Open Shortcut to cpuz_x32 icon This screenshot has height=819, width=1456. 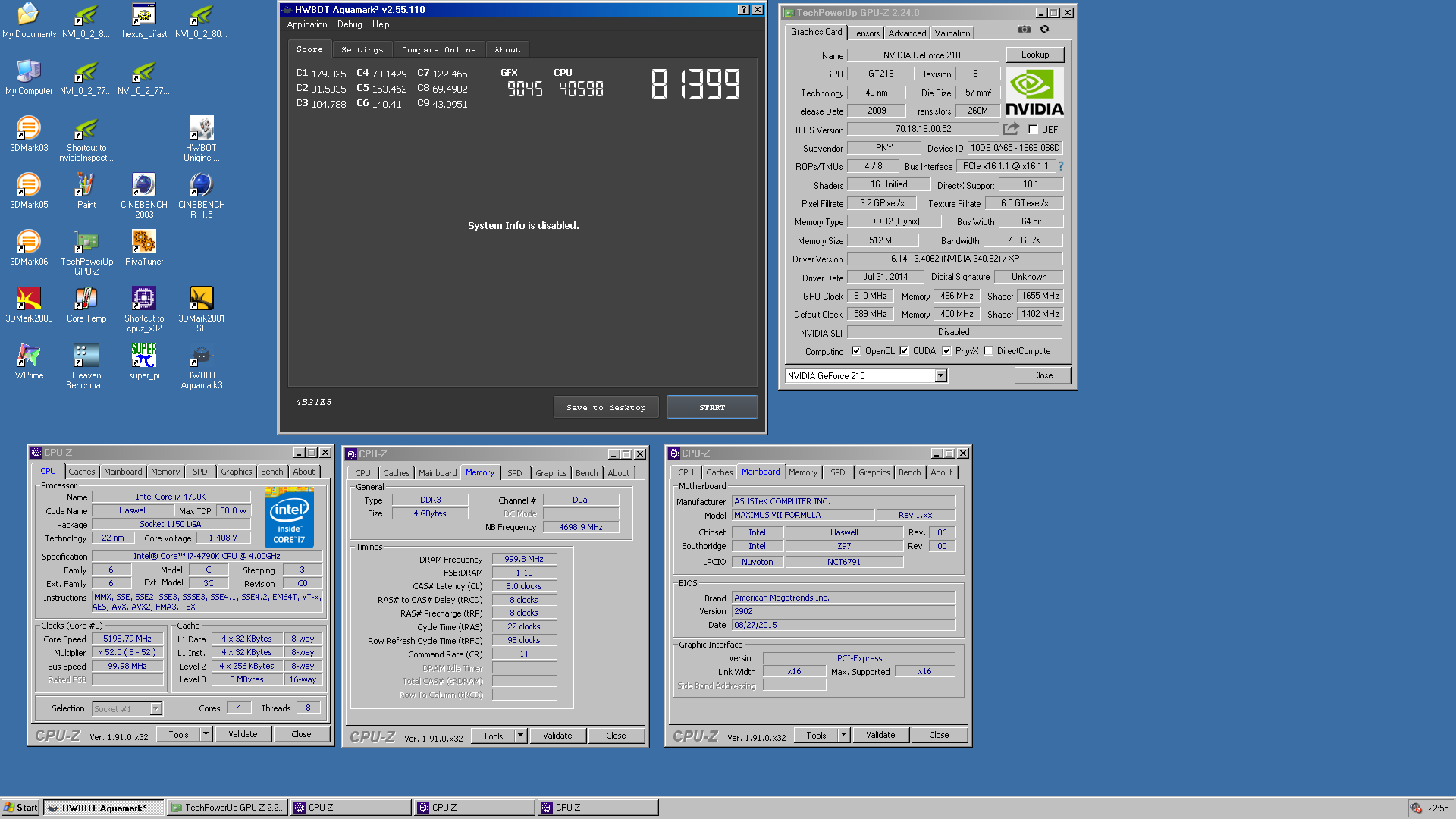144,309
